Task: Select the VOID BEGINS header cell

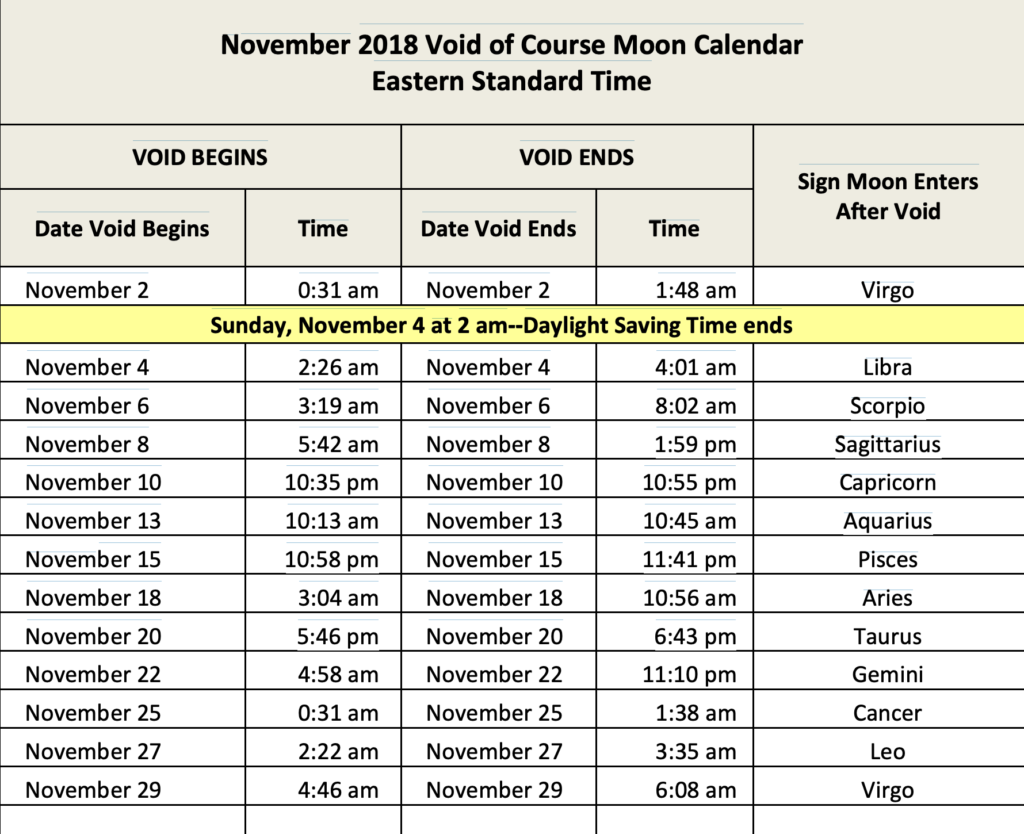Action: [200, 157]
